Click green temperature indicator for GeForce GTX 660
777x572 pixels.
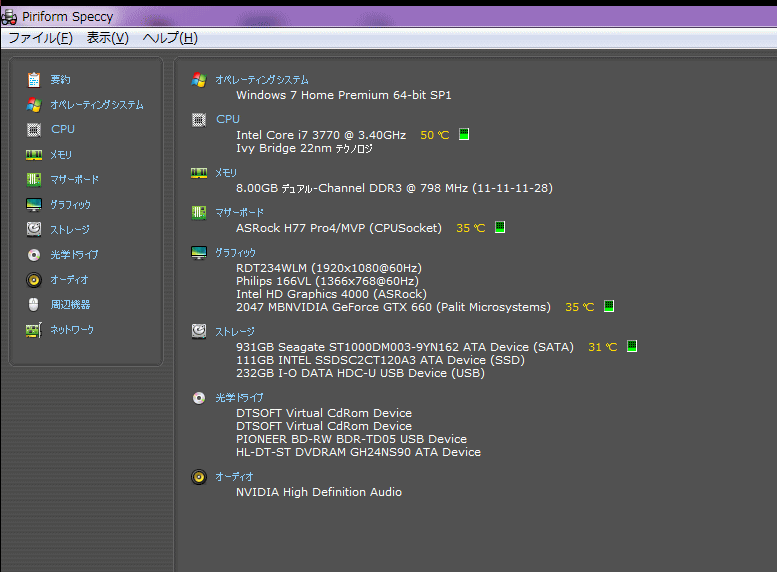pyautogui.click(x=609, y=306)
